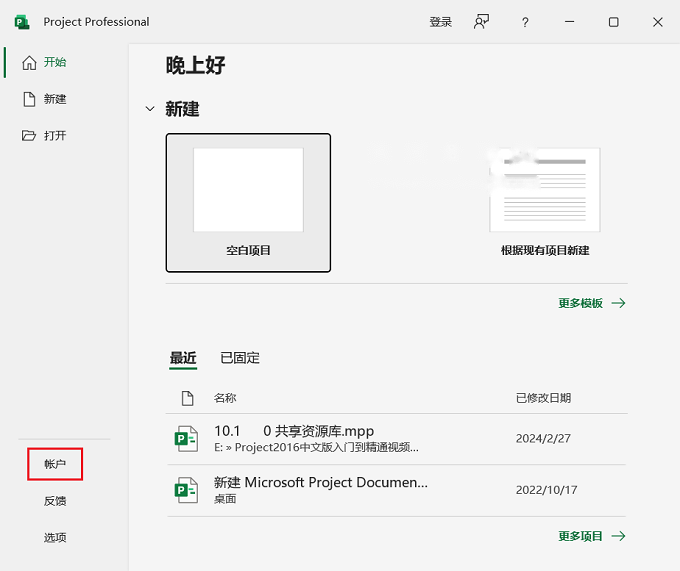Switch to the 已固定 tab

(x=240, y=358)
